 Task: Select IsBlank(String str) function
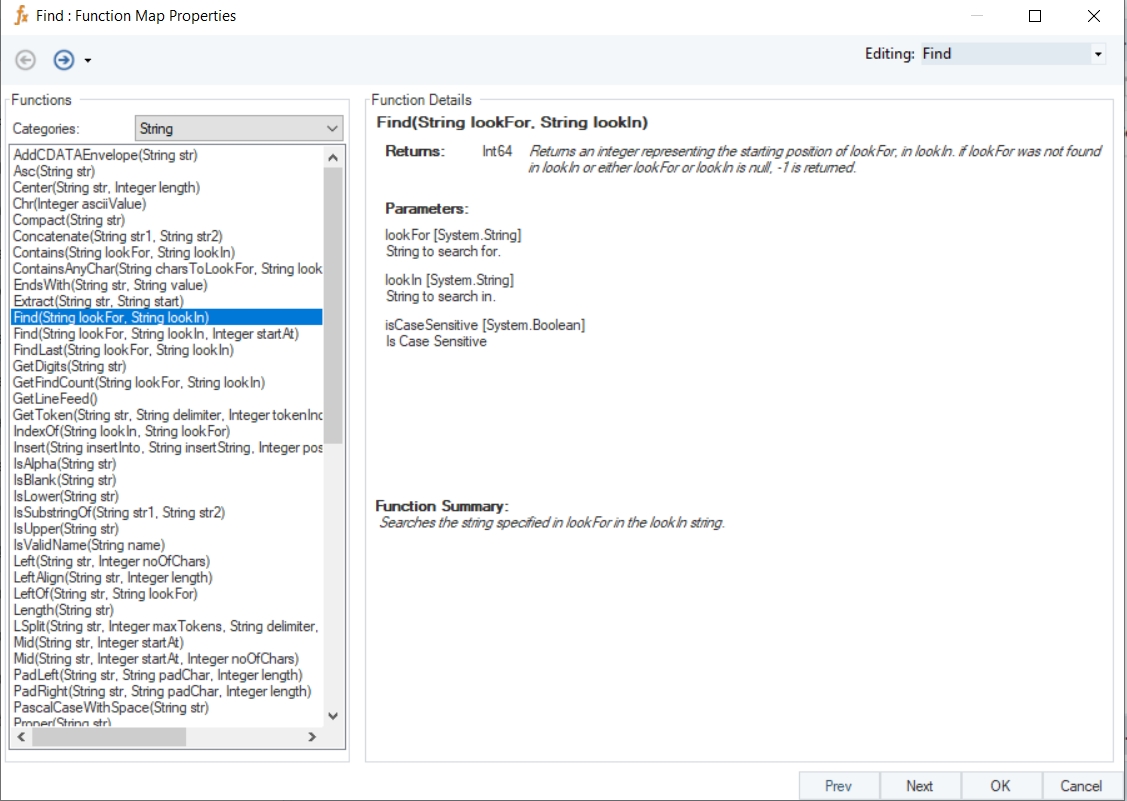[x=64, y=480]
